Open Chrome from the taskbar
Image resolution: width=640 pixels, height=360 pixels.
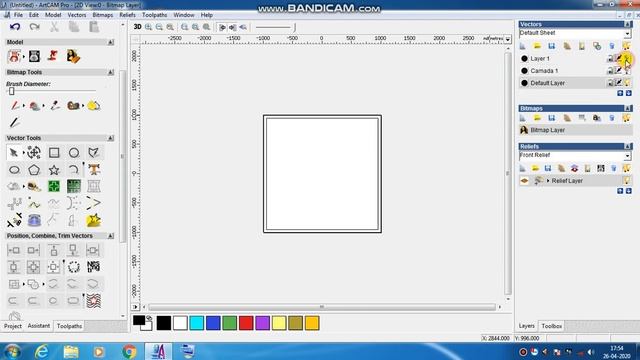(x=129, y=351)
